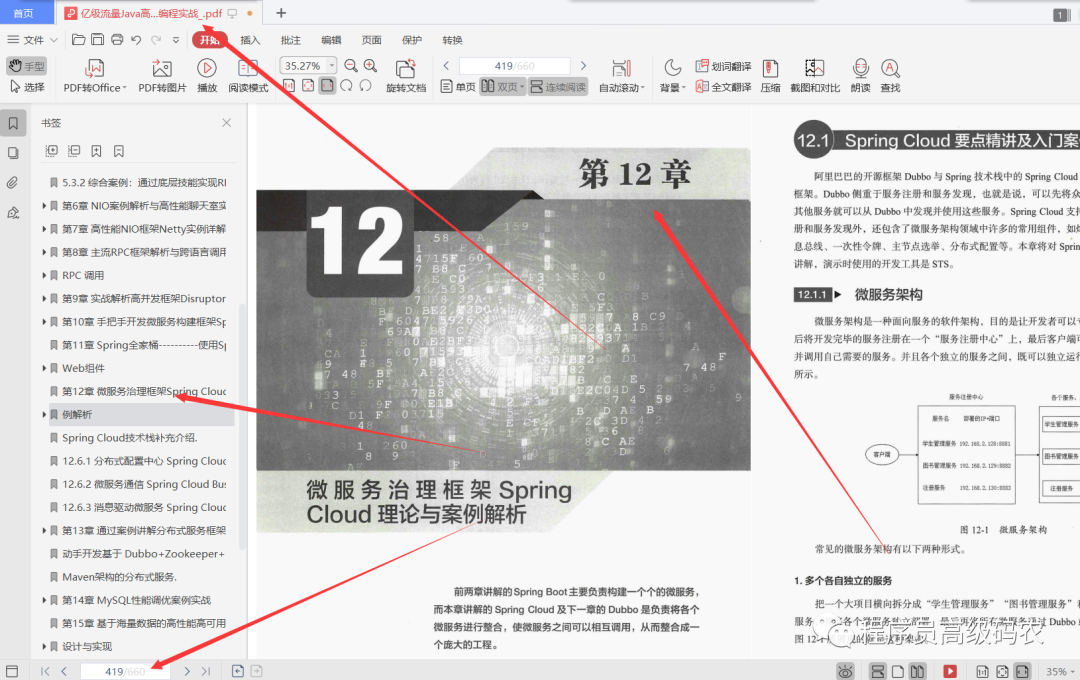1080x680 pixels.
Task: Open the 文件 file menu dropdown
Action: [32, 40]
